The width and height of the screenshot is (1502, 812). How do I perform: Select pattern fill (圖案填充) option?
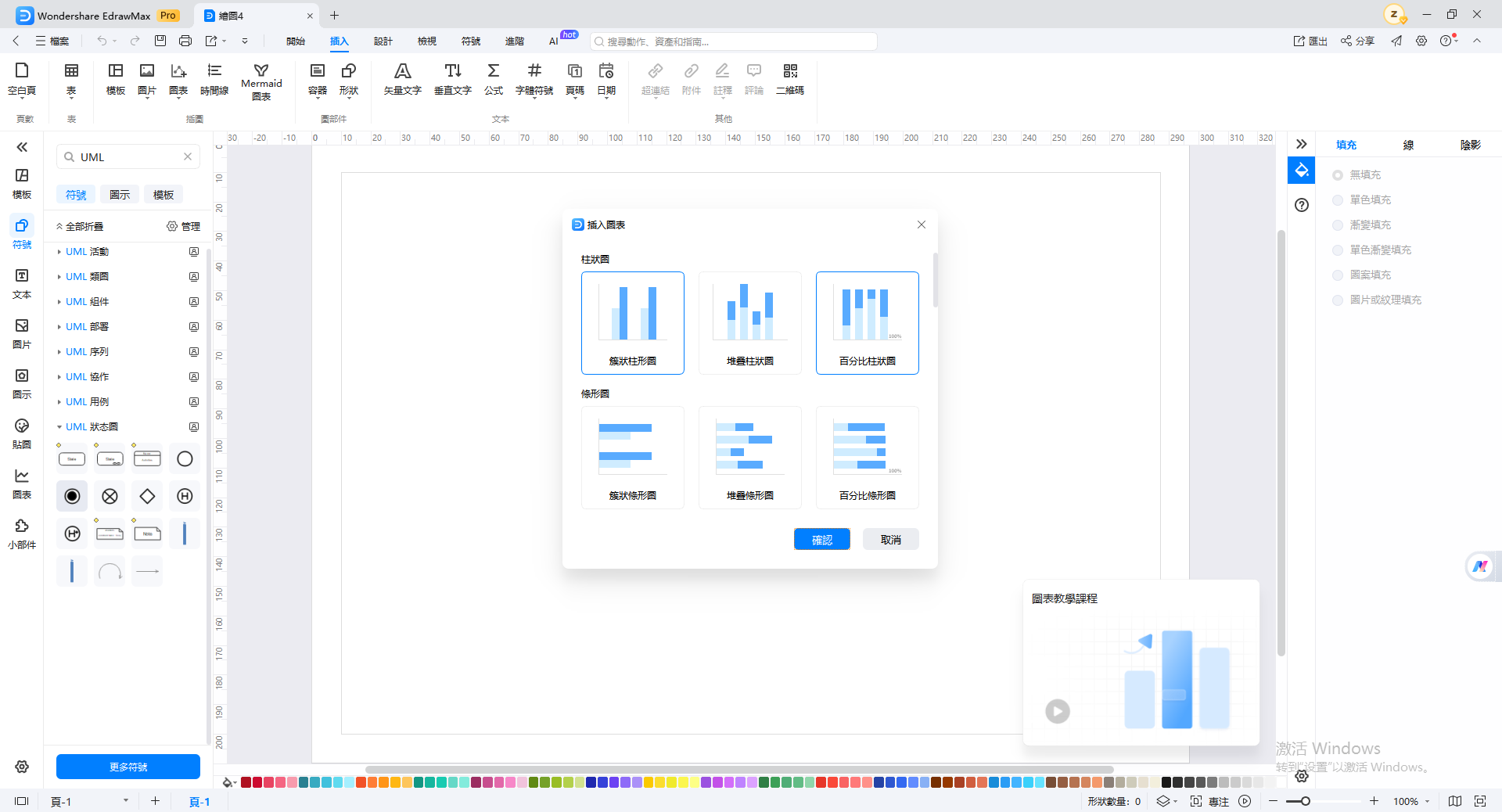pos(1362,275)
